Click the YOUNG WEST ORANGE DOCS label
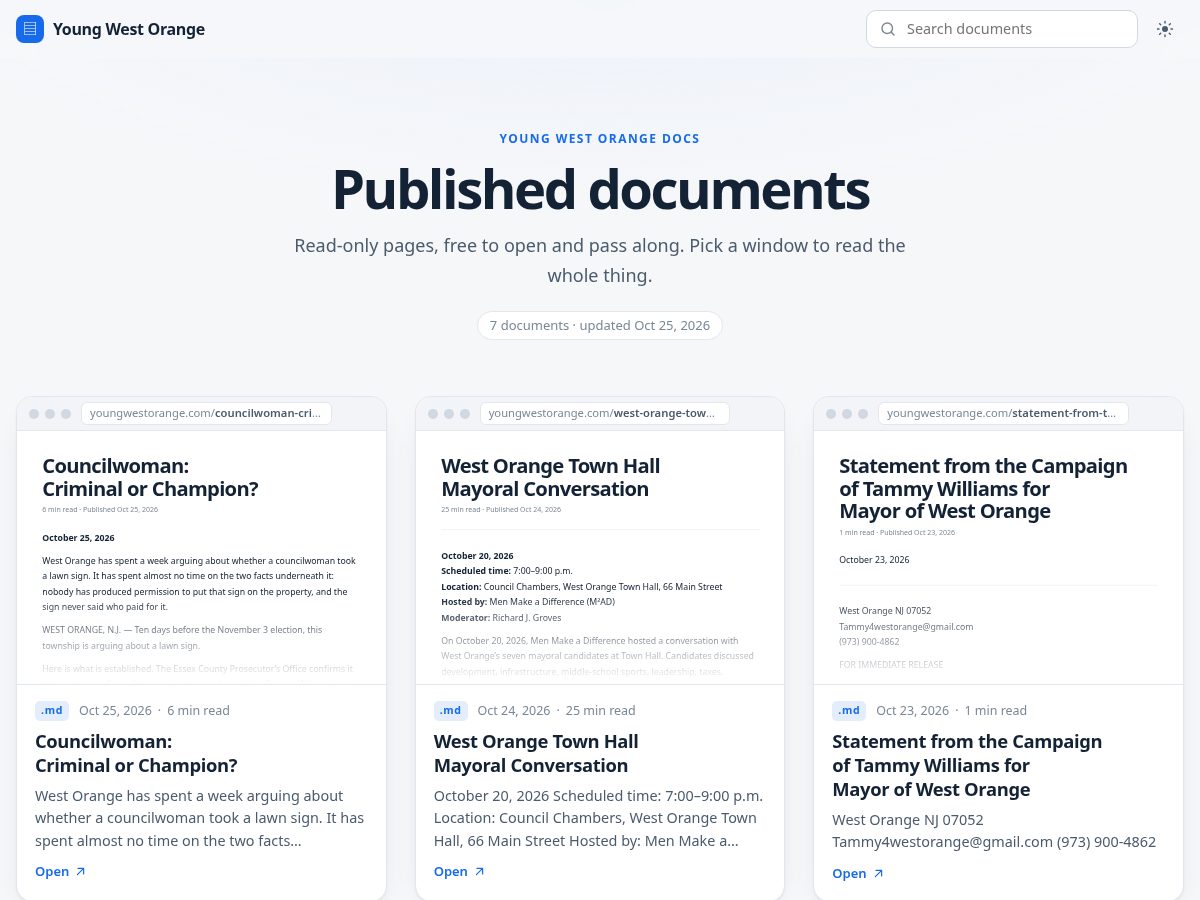The image size is (1200, 900). pos(600,138)
